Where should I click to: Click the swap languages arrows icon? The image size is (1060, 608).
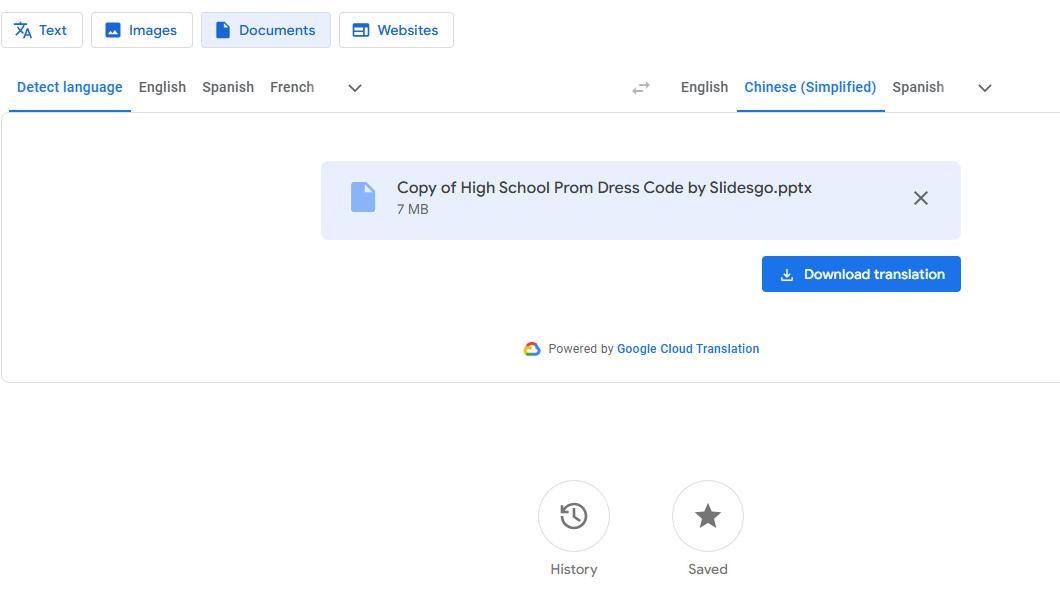pyautogui.click(x=641, y=88)
